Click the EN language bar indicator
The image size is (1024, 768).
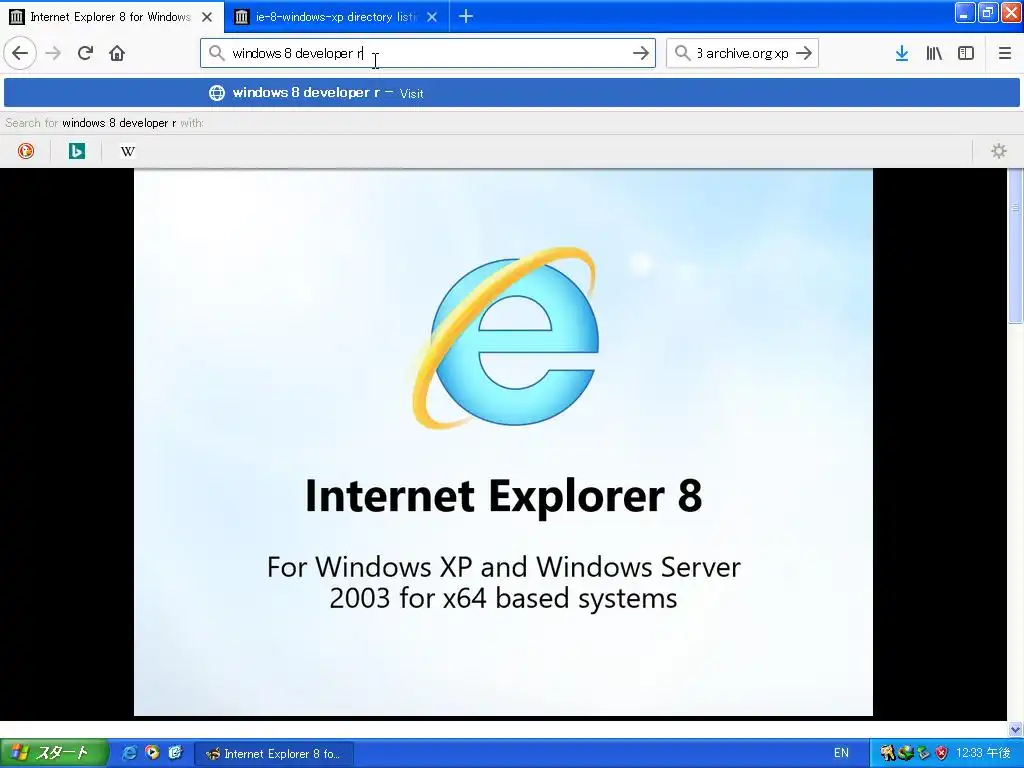click(841, 753)
